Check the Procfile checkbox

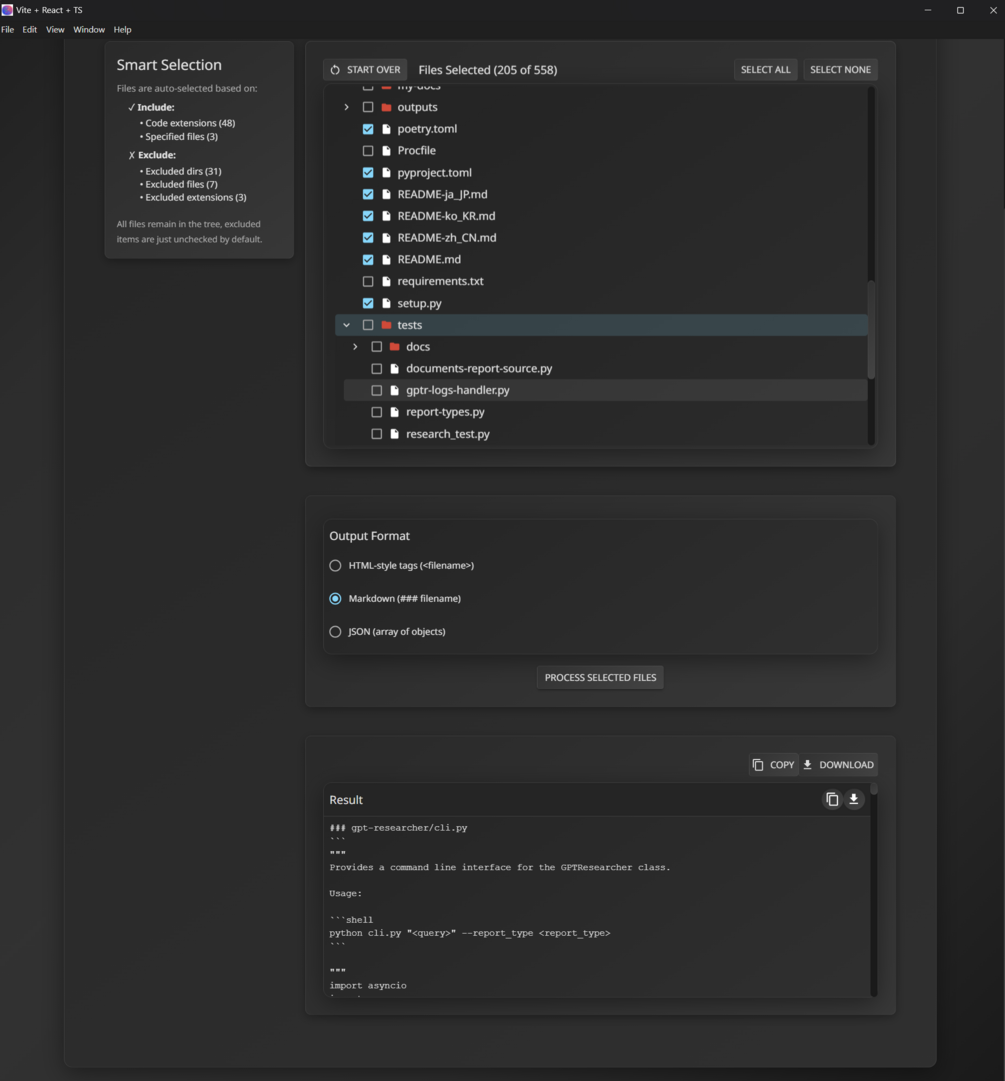pyautogui.click(x=368, y=150)
